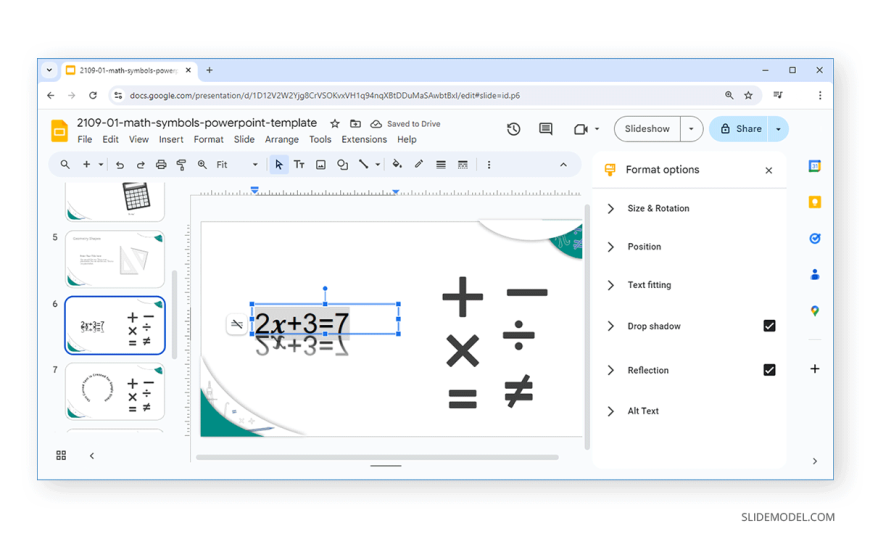
Task: Click the redo icon
Action: (140, 165)
